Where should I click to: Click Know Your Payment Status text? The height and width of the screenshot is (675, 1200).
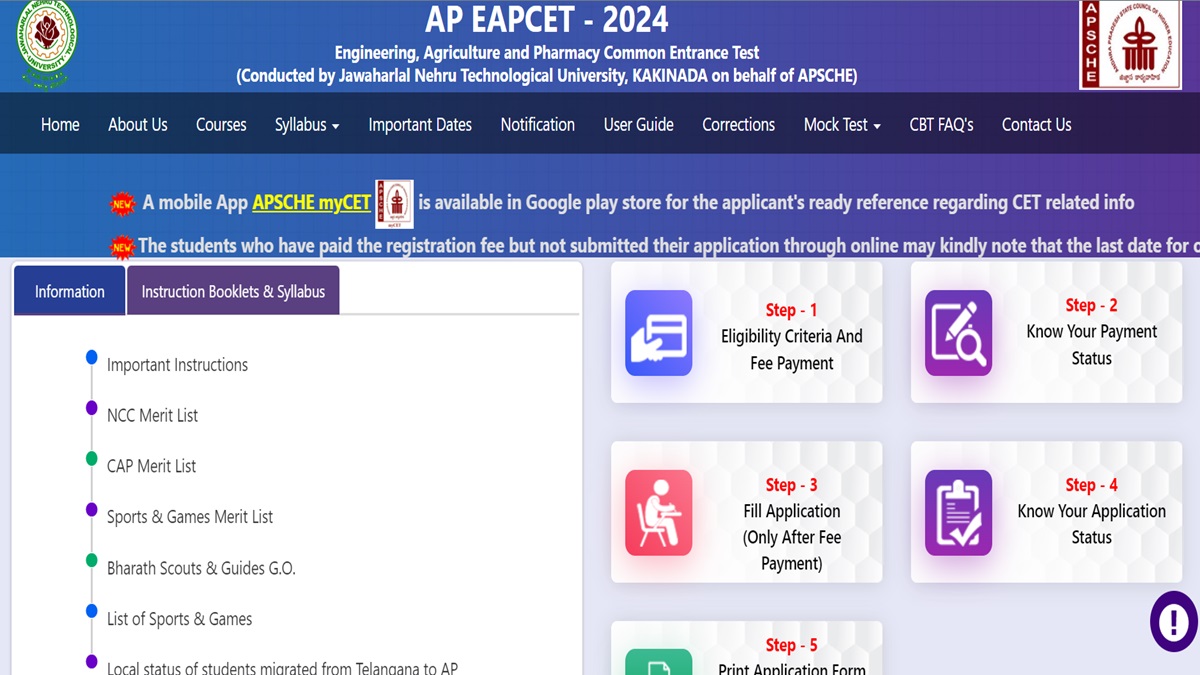[1092, 345]
